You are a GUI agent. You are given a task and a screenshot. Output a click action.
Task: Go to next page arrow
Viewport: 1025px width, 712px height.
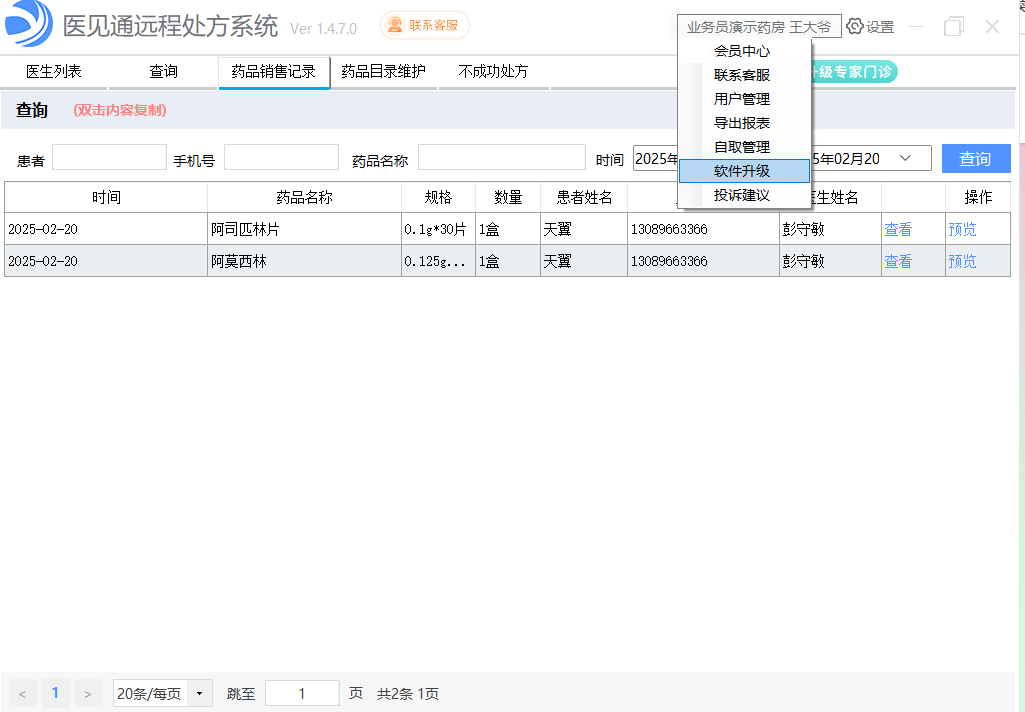click(x=88, y=693)
